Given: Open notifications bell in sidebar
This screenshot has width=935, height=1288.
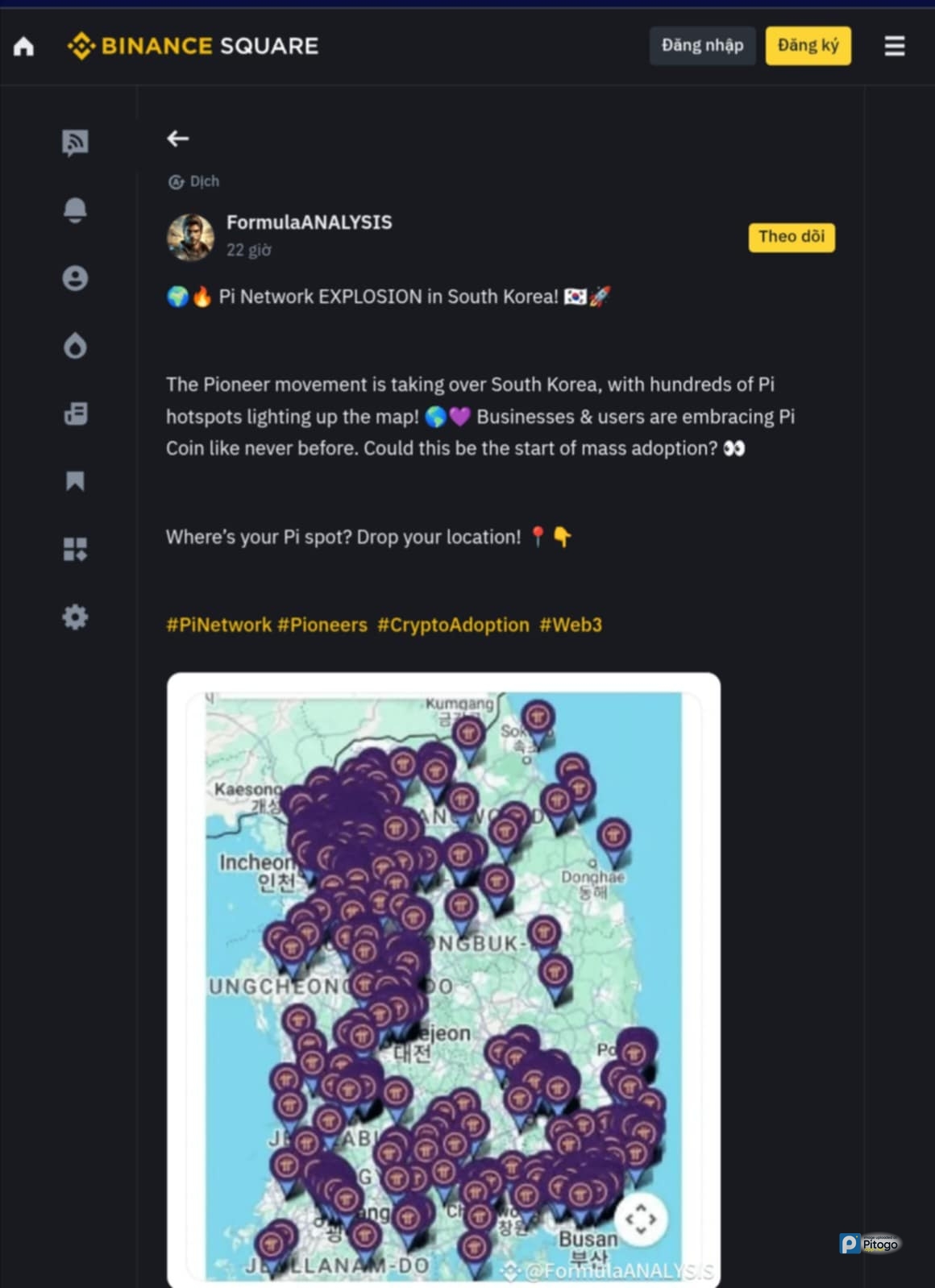Looking at the screenshot, I should 75,210.
